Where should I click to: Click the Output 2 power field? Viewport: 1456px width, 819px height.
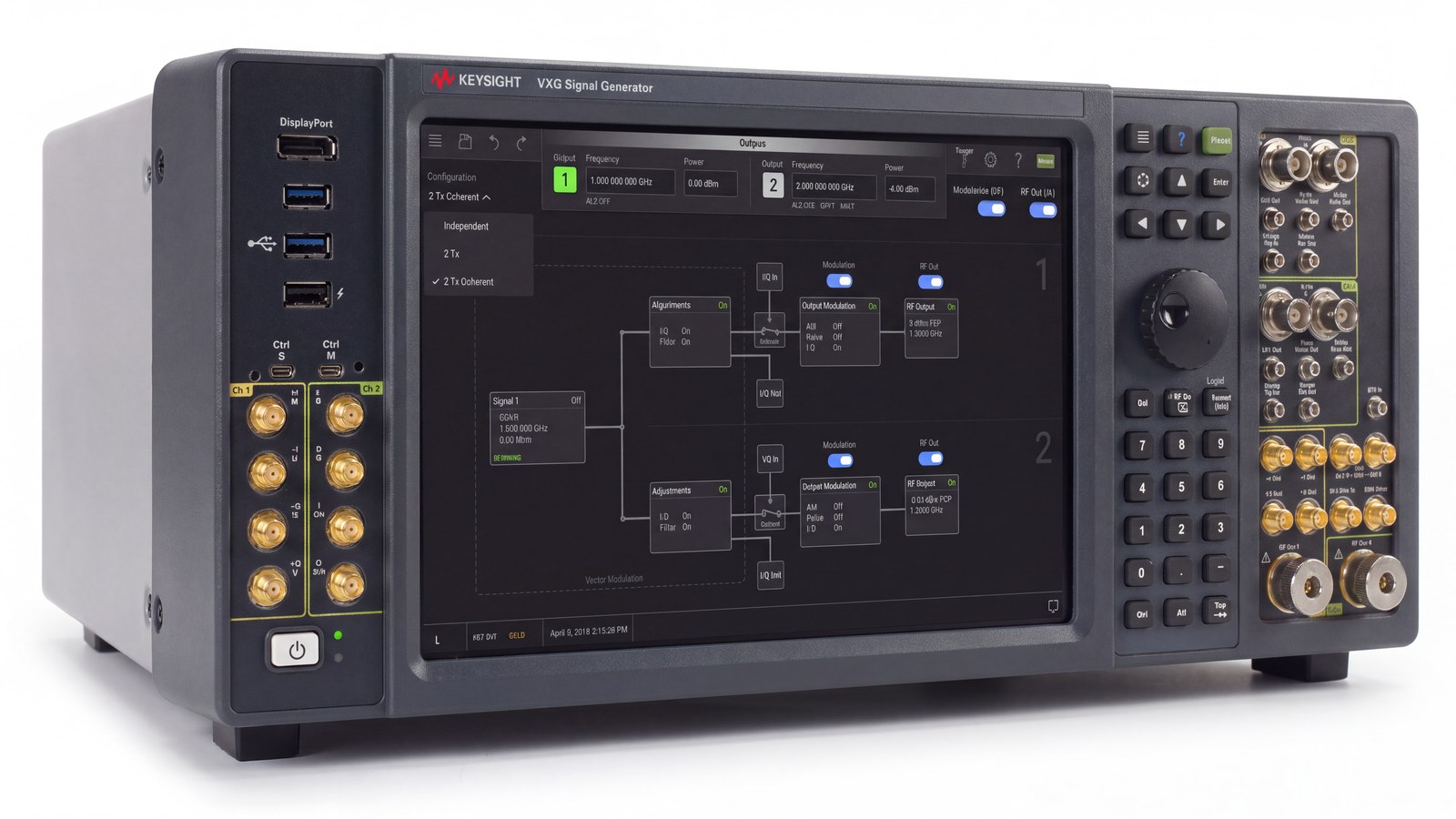(909, 188)
